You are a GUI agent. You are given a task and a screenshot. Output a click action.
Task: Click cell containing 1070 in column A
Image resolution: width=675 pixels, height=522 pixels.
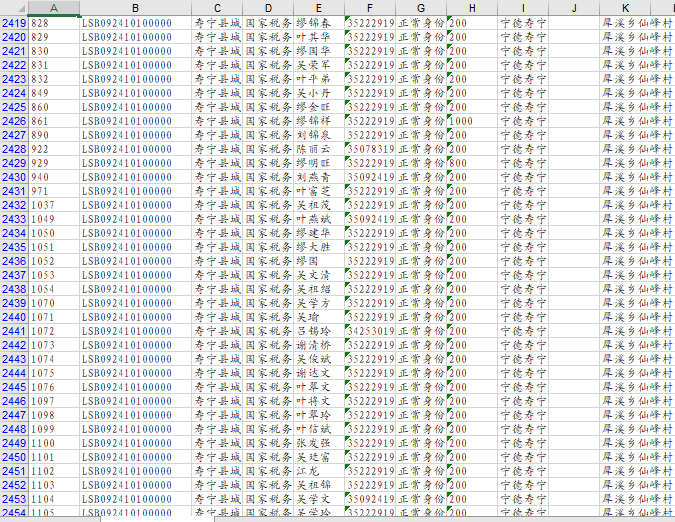(x=54, y=303)
